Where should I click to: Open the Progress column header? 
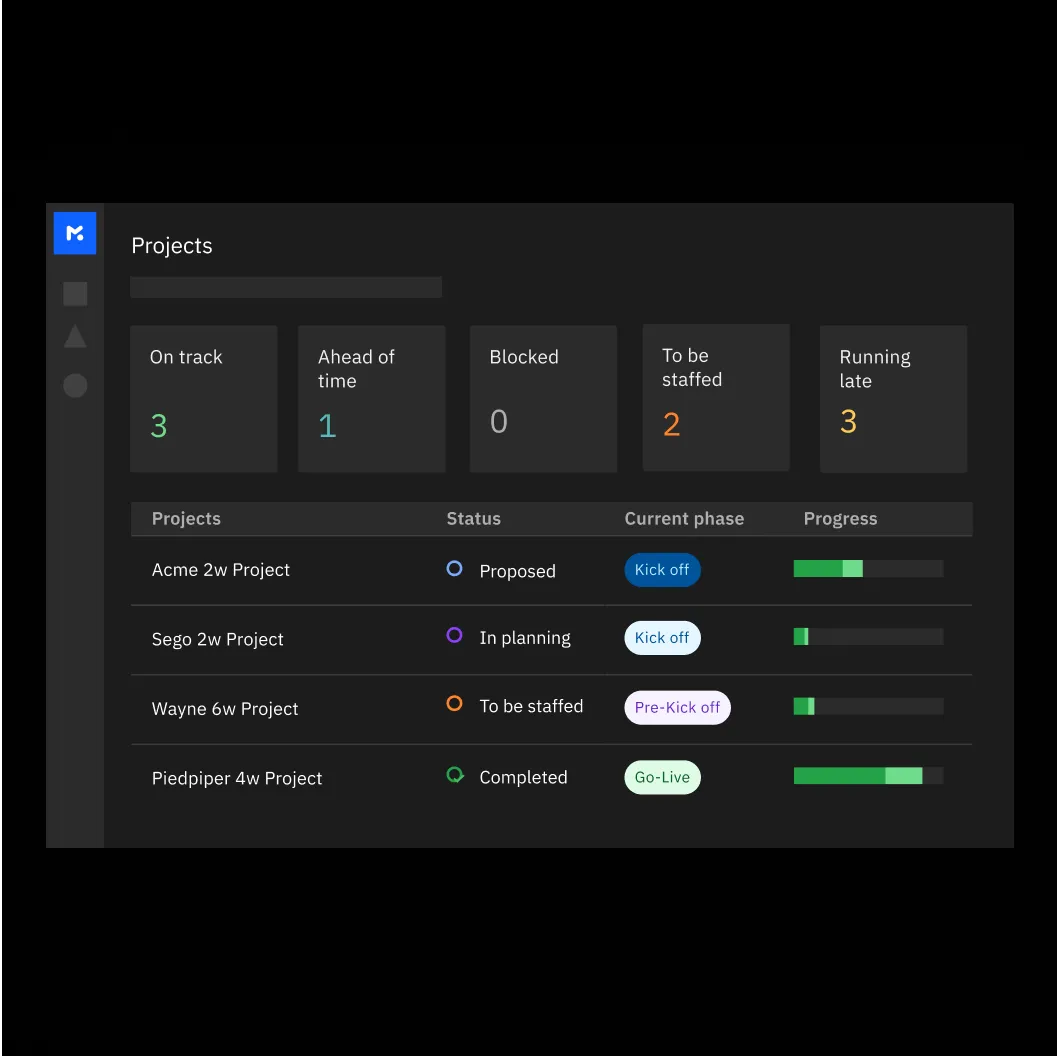(840, 518)
